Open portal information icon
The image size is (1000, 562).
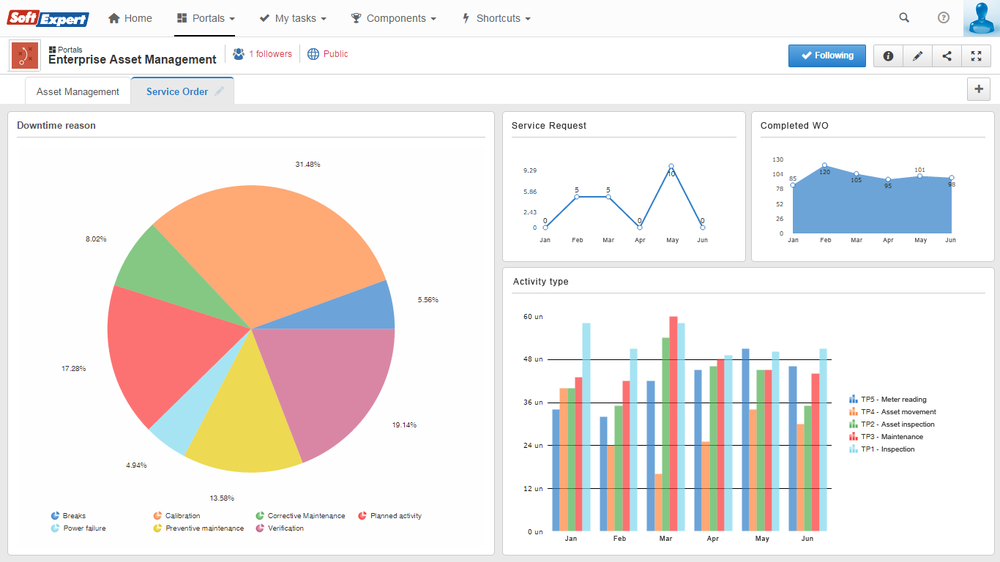(888, 55)
